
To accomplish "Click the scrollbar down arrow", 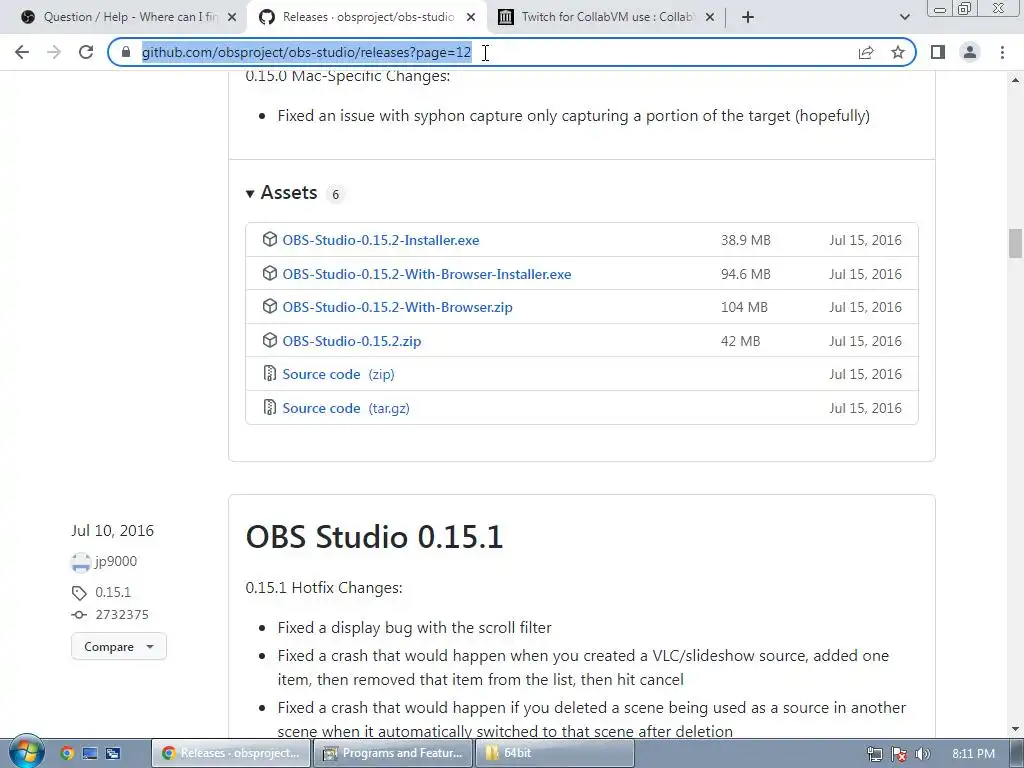I will pos(1015,729).
